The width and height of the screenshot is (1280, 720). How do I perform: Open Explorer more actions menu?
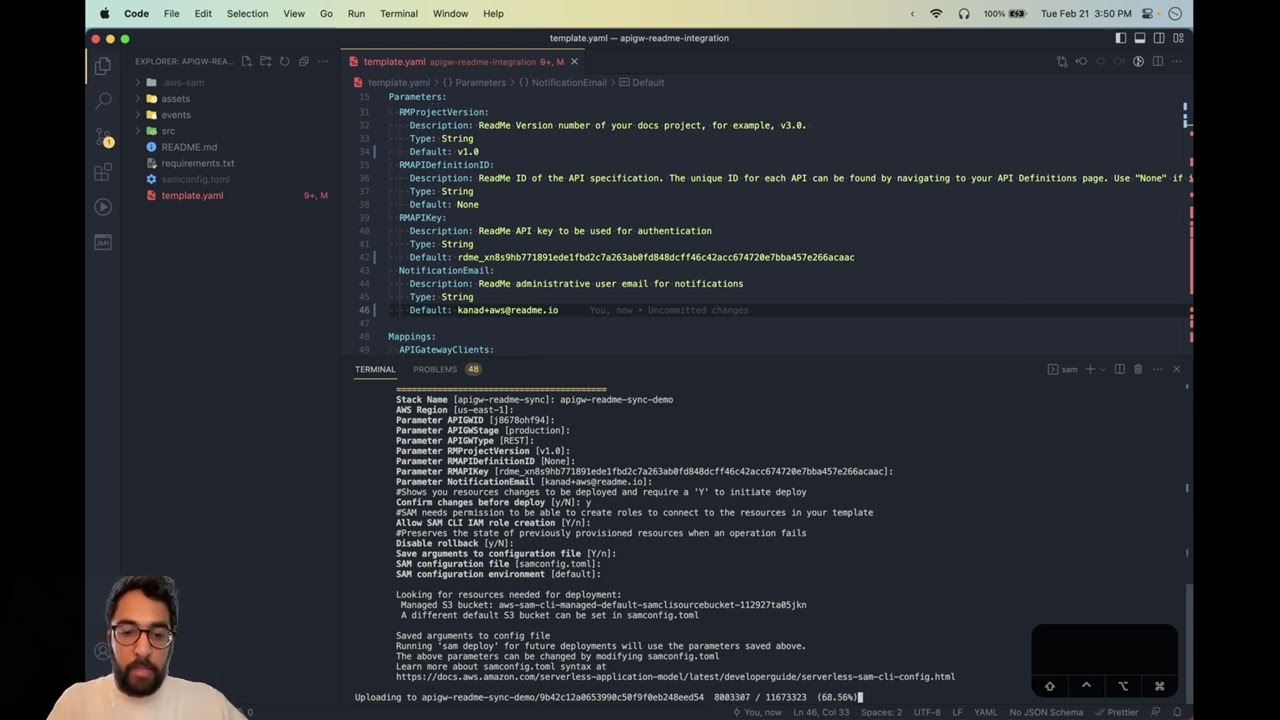click(x=322, y=61)
